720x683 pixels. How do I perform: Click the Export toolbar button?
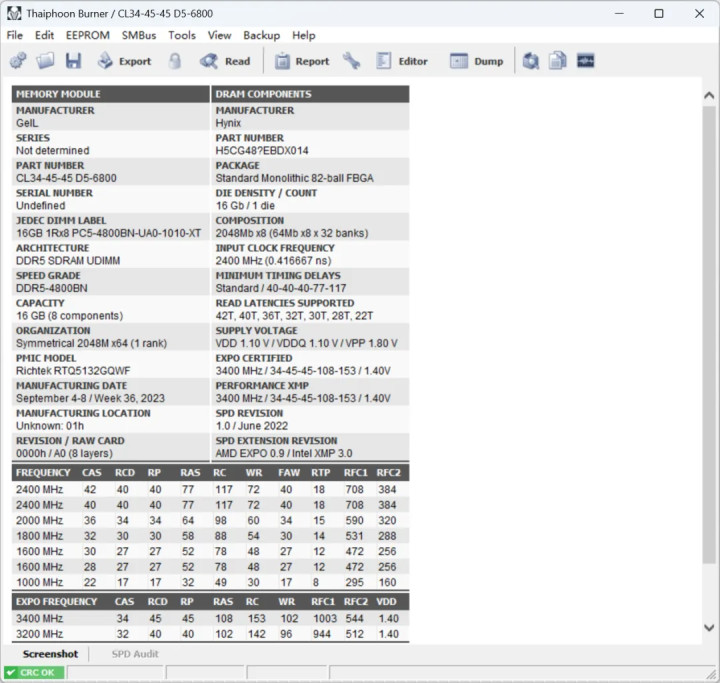click(124, 61)
